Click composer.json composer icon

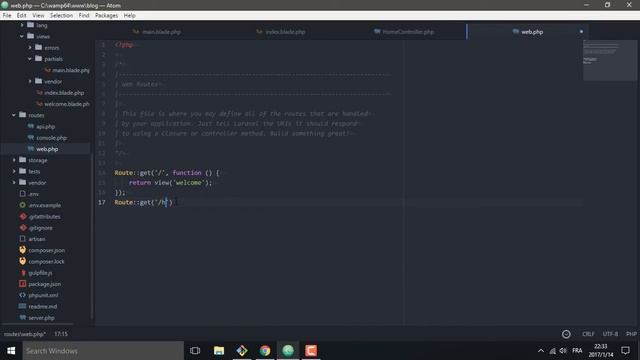pos(22,250)
